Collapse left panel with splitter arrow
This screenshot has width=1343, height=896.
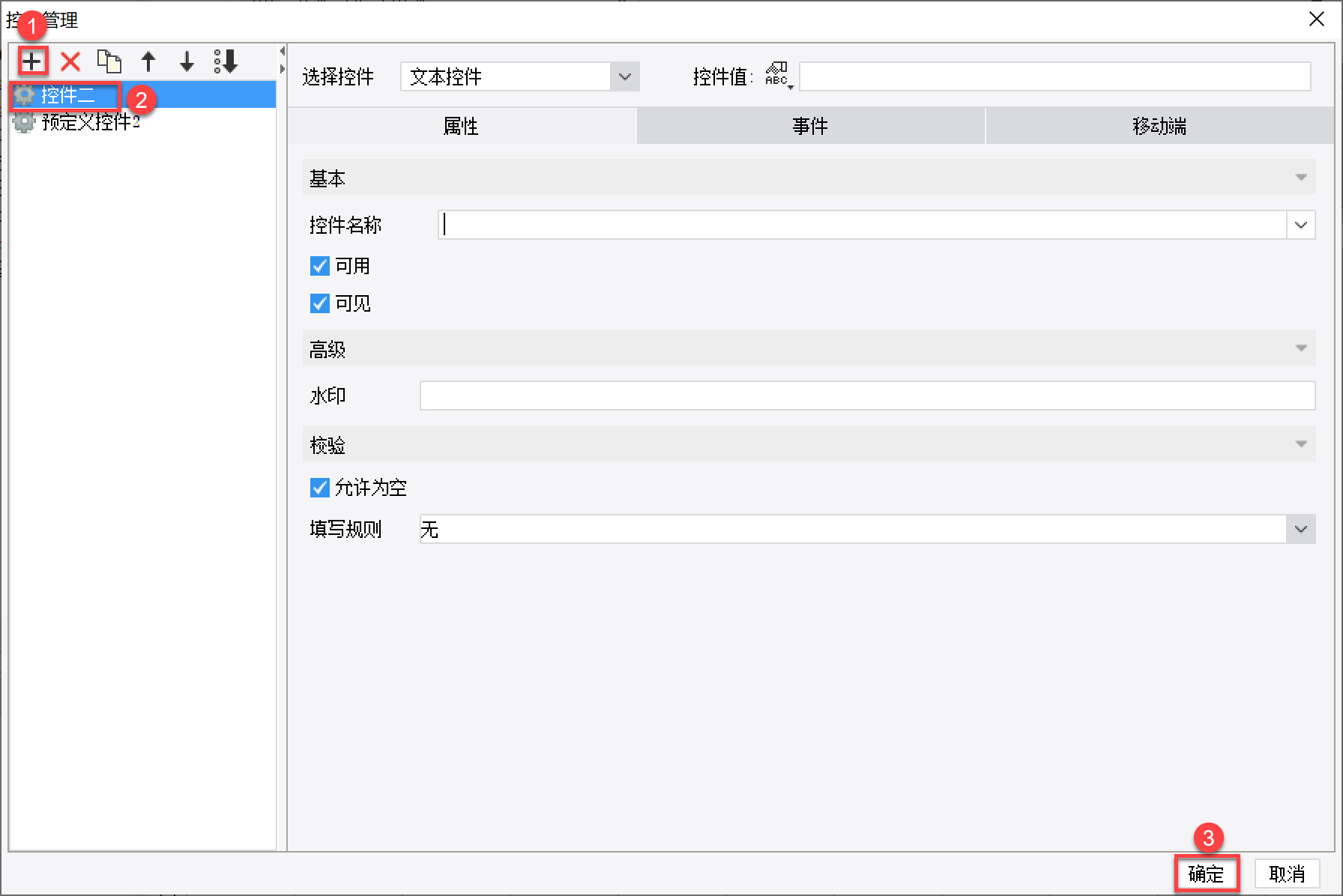[283, 52]
